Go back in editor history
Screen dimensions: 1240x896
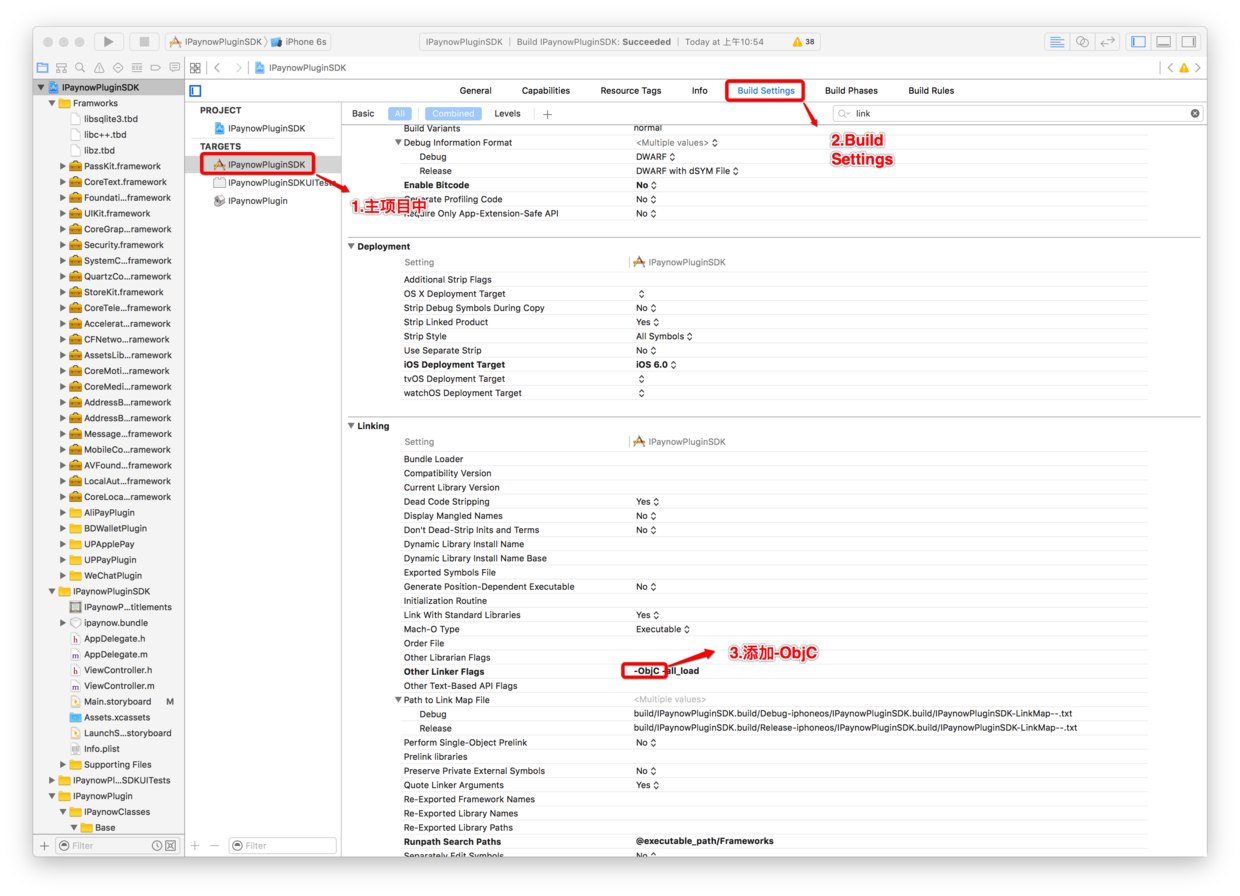pyautogui.click(x=217, y=68)
